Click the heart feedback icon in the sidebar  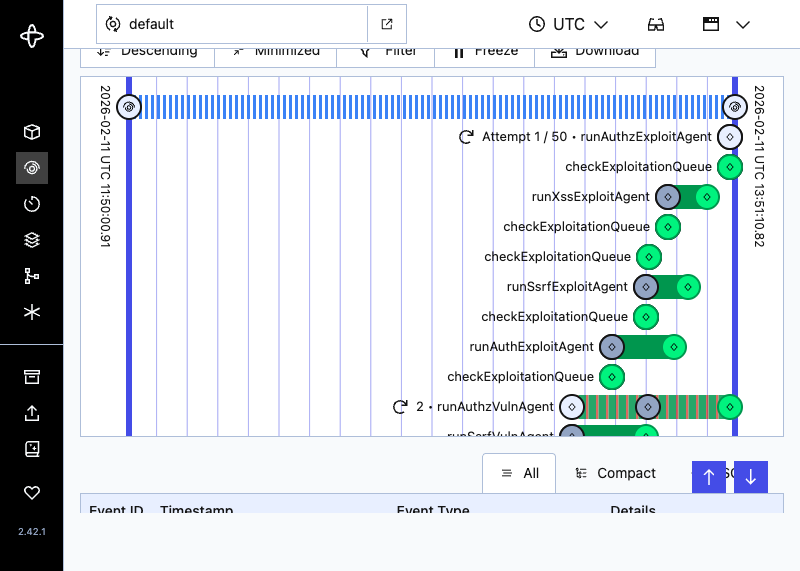pyautogui.click(x=32, y=492)
